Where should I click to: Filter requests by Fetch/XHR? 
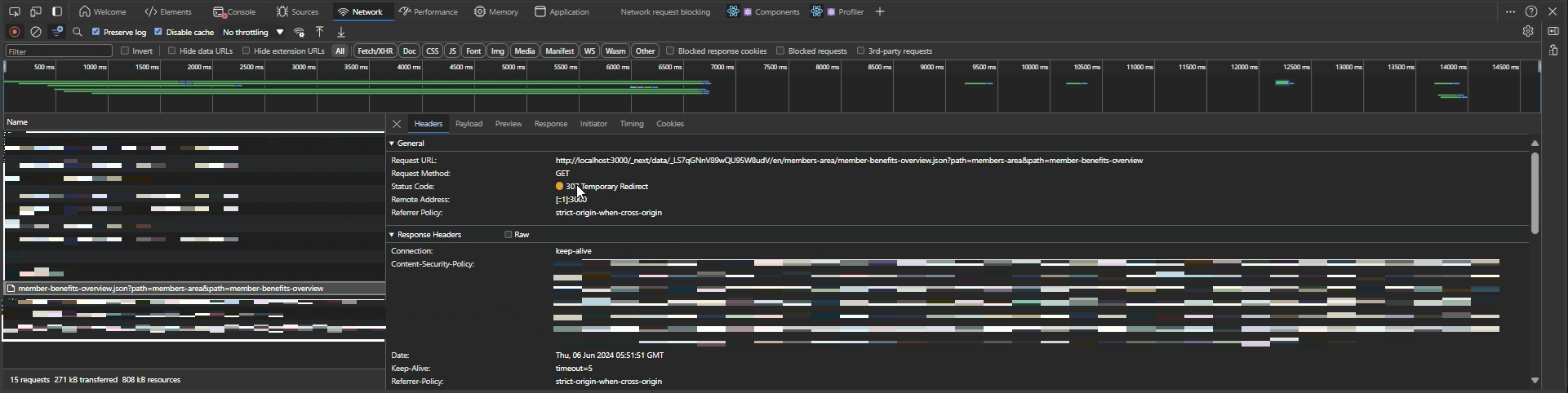tap(375, 51)
